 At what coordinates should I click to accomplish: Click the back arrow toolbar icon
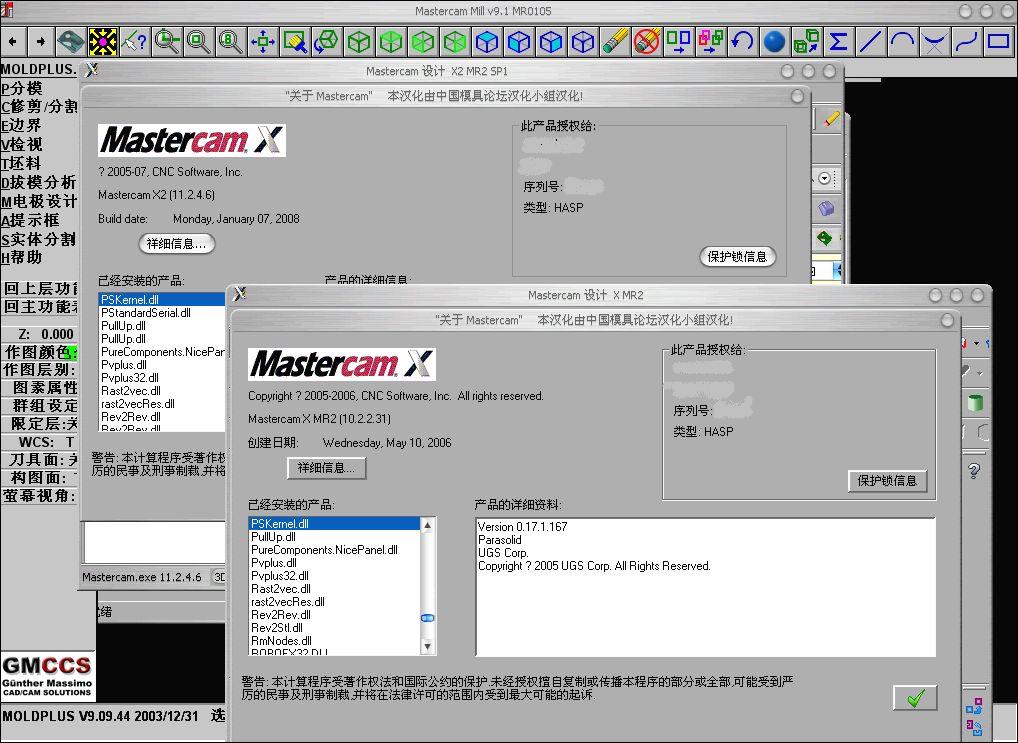(13, 42)
